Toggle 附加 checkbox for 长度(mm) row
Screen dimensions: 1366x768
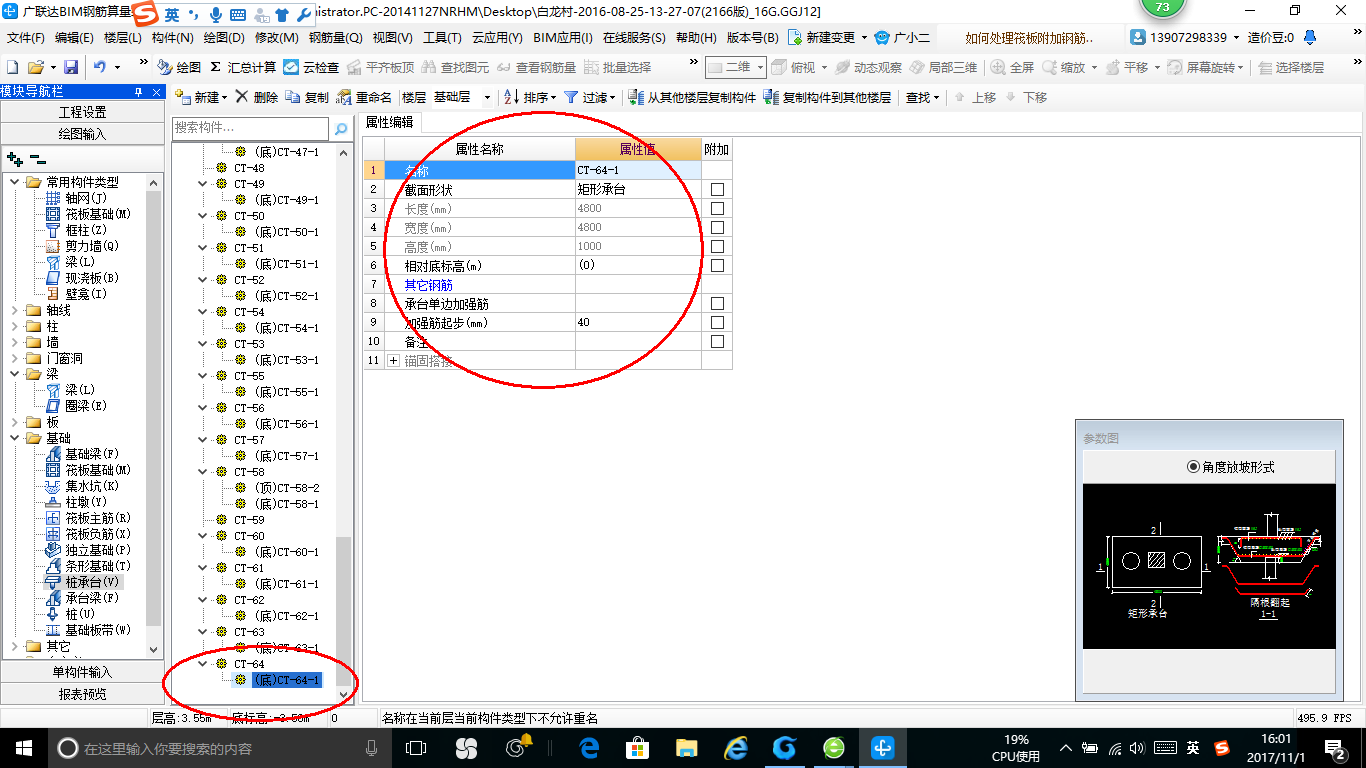[x=717, y=208]
